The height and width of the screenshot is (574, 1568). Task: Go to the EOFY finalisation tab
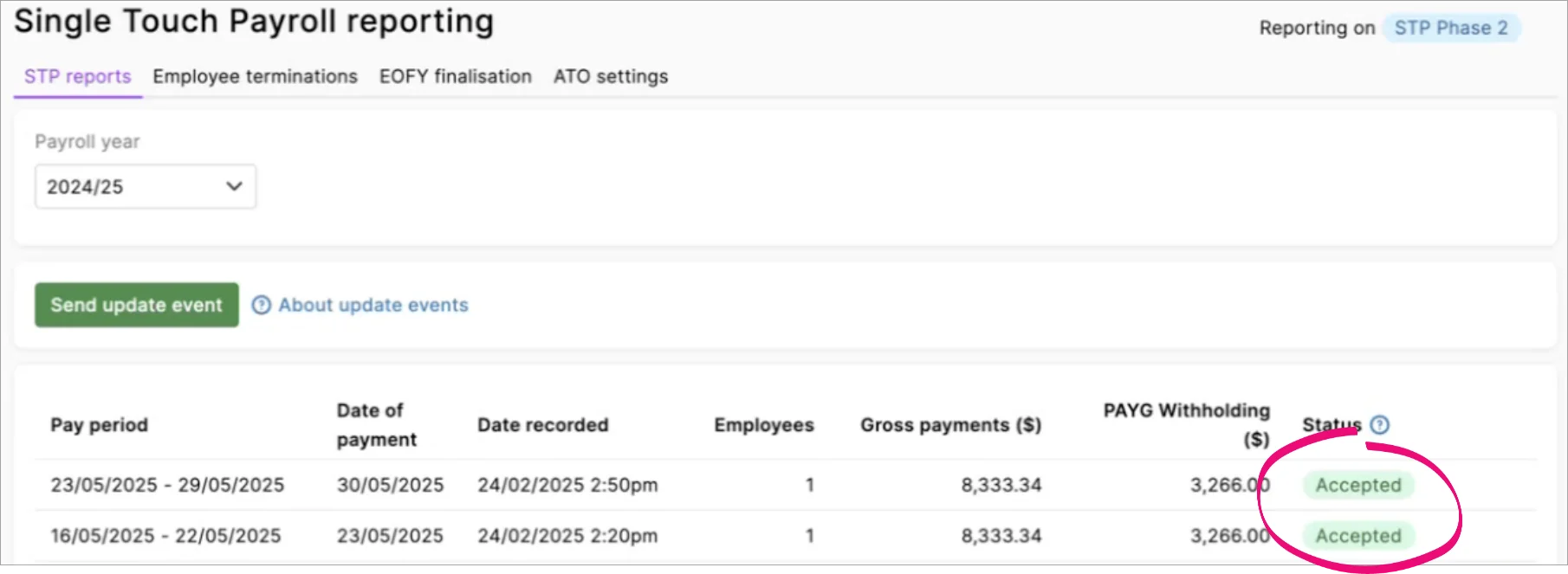456,76
